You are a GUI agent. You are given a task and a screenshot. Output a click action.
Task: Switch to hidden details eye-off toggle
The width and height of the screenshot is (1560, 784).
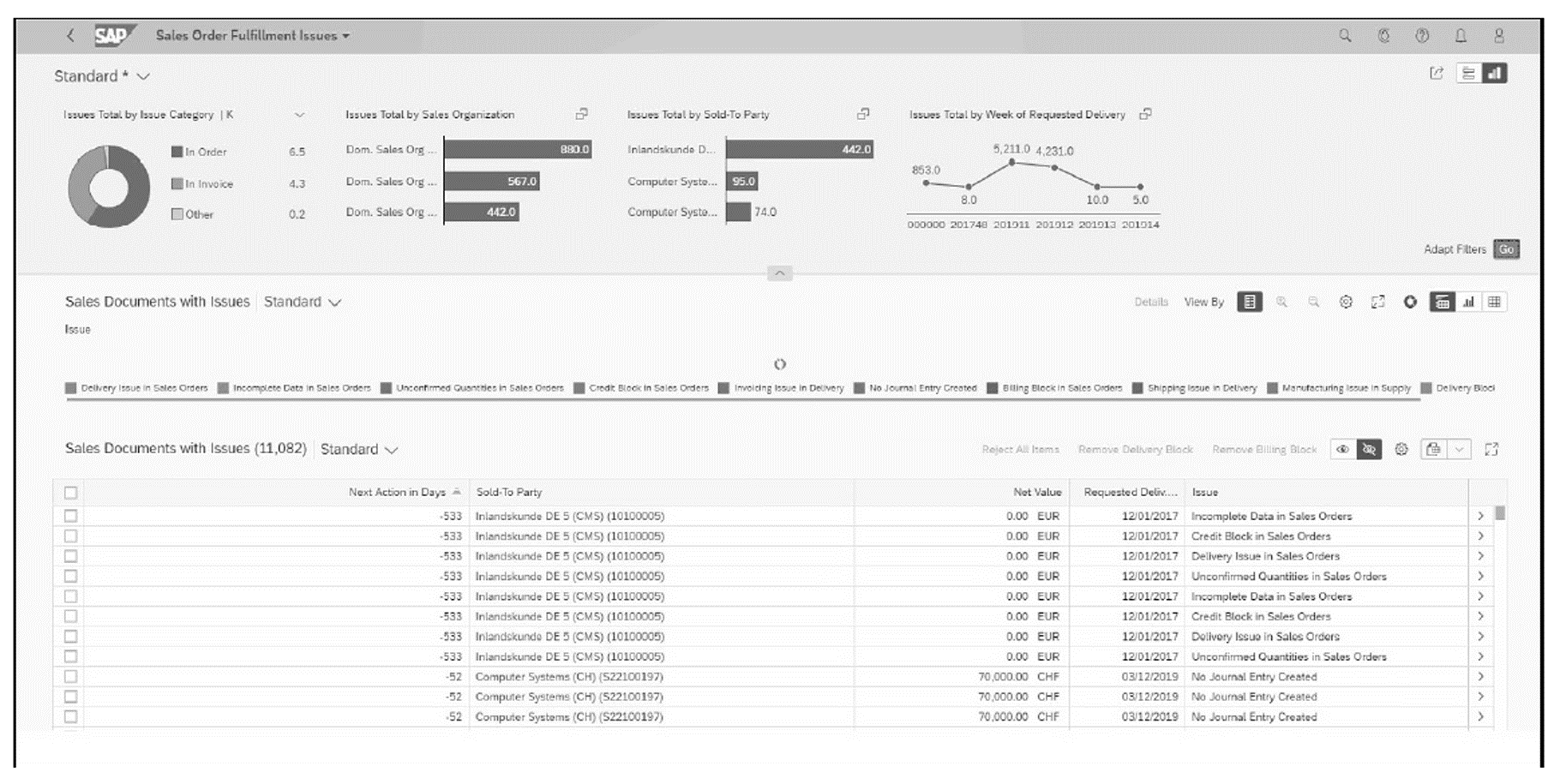pyautogui.click(x=1368, y=449)
